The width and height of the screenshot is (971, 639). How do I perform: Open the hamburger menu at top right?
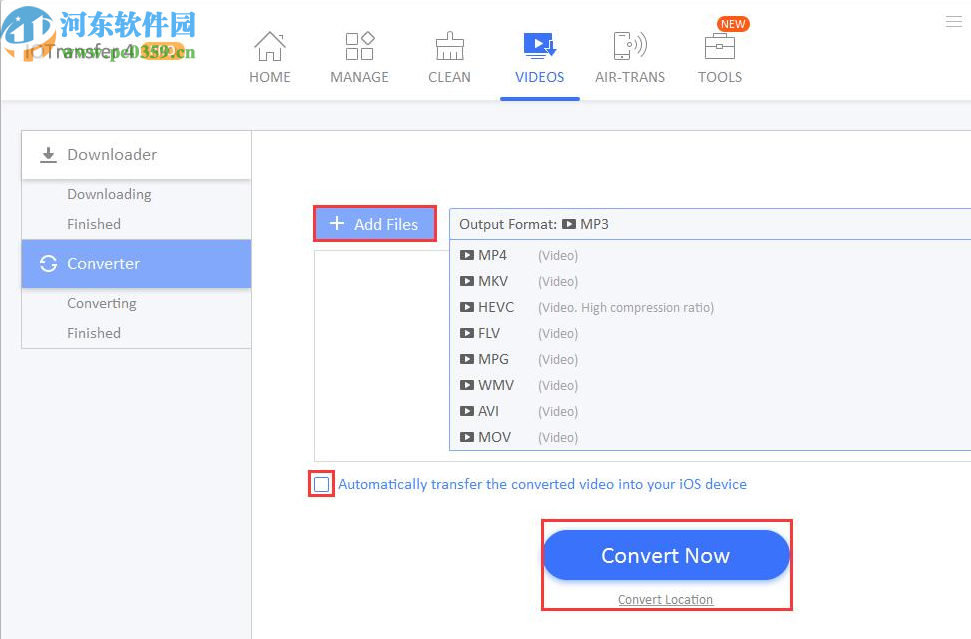(x=953, y=20)
